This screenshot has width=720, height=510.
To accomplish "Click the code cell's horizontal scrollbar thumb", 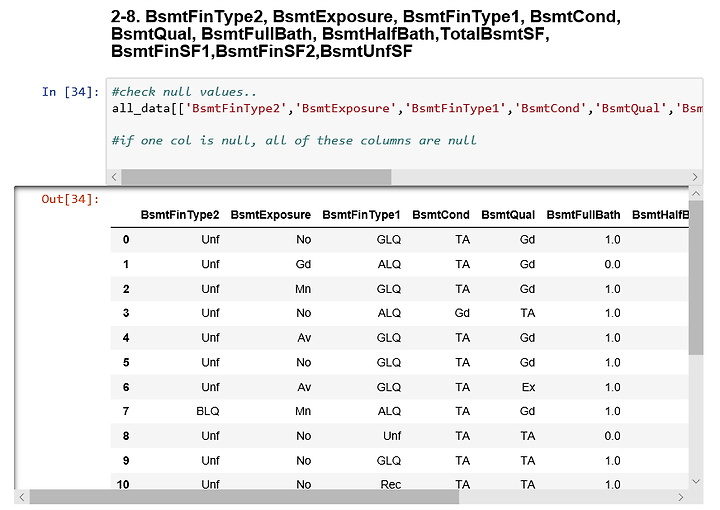I will (x=256, y=177).
